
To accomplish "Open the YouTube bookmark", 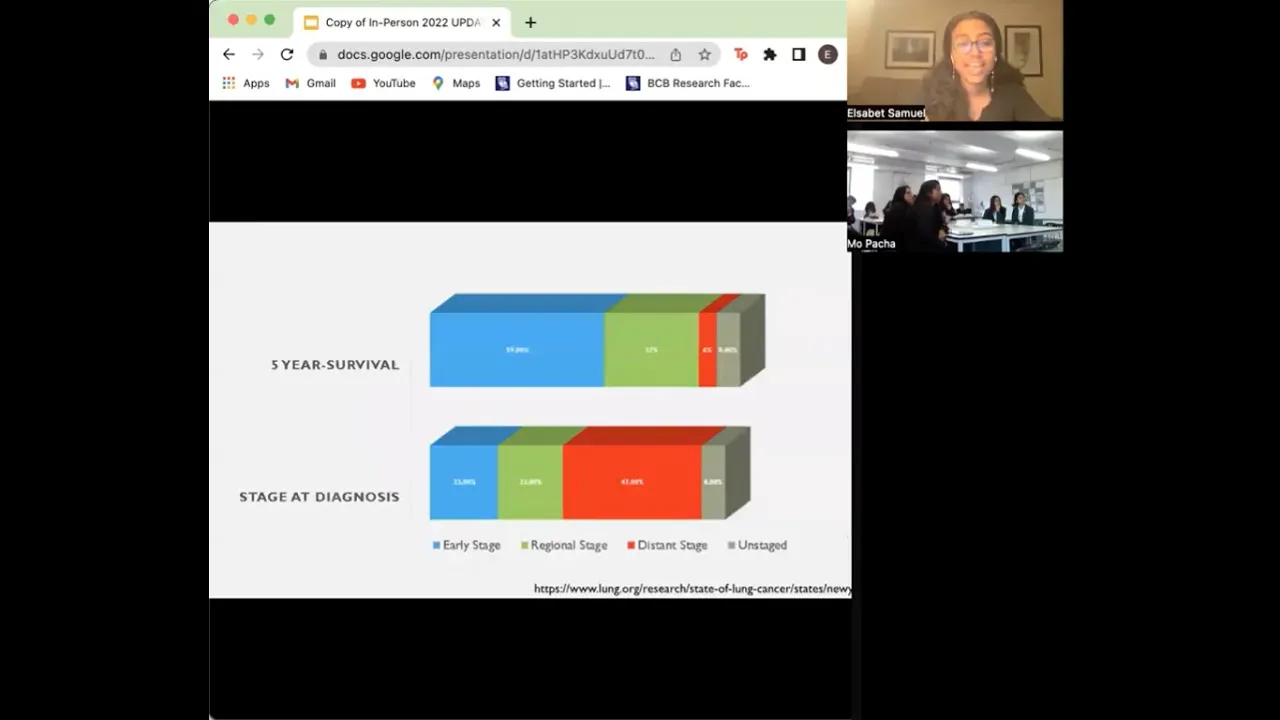I will 383,83.
